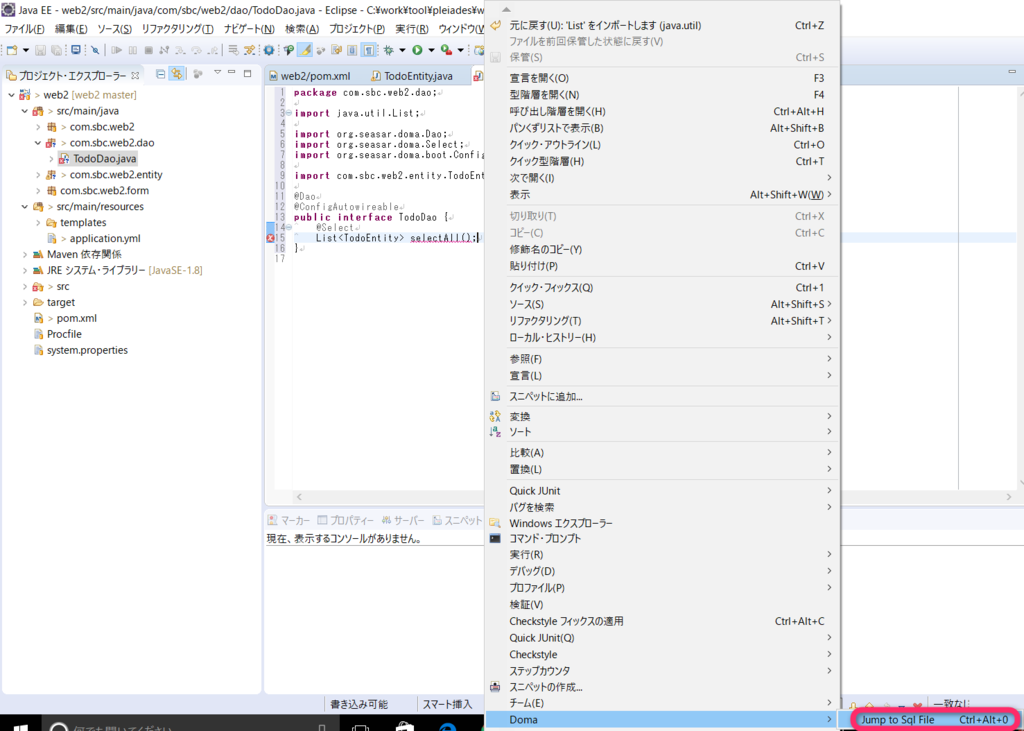This screenshot has width=1024, height=731.
Task: Select TodoDao.java in the Project Explorer tree
Action: coord(104,158)
